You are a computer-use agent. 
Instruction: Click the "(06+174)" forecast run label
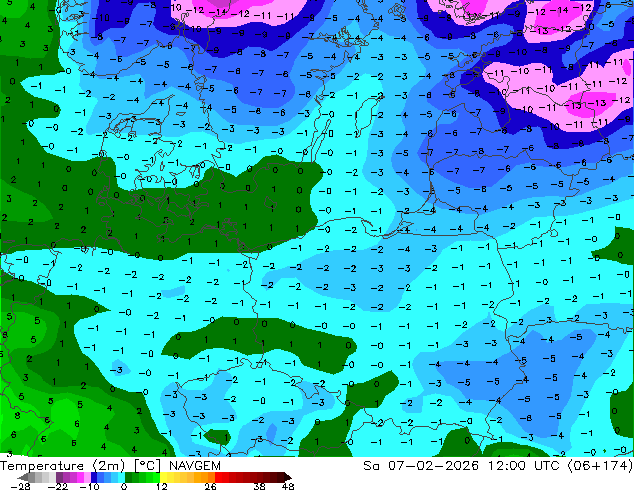(x=600, y=466)
